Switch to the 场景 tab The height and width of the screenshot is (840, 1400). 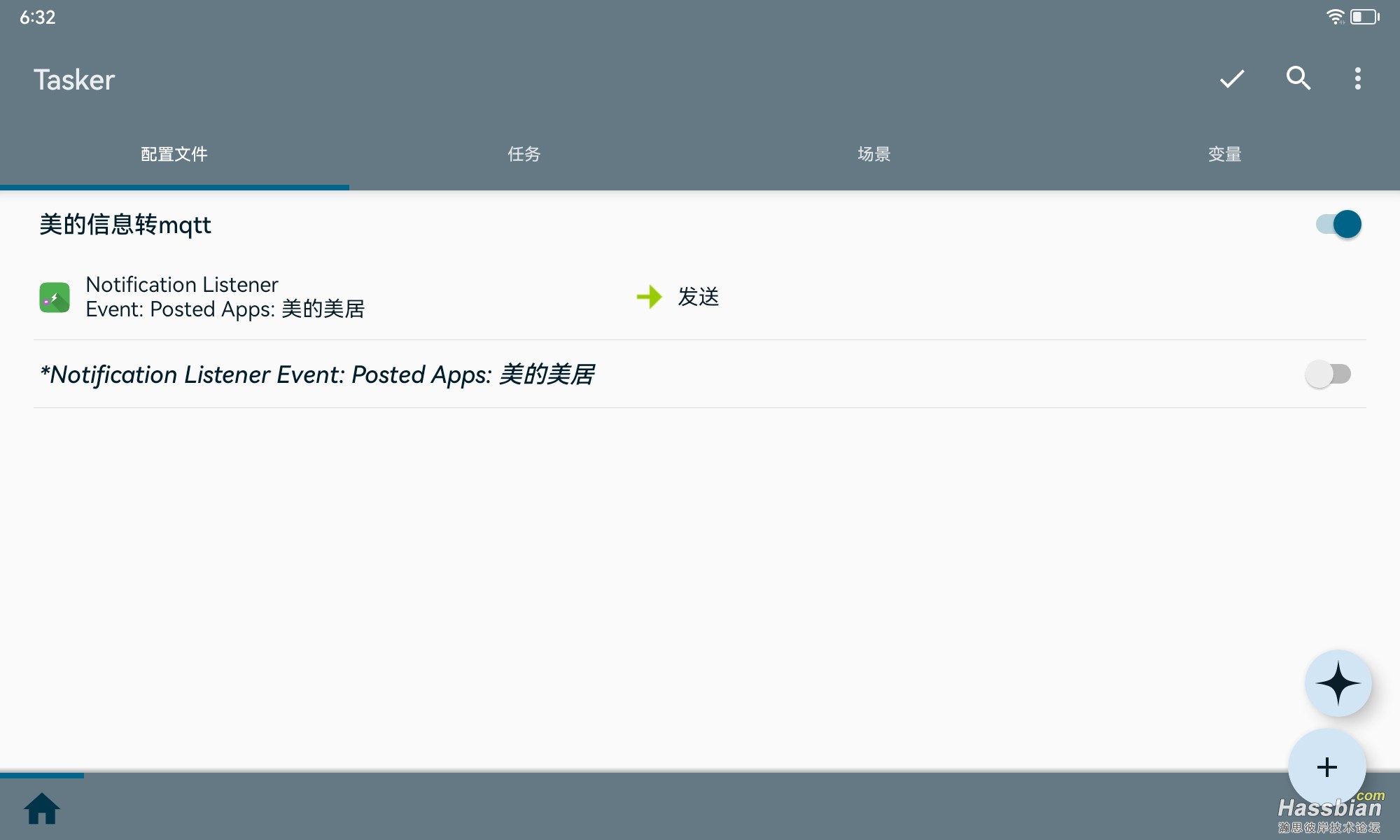pyautogui.click(x=874, y=154)
